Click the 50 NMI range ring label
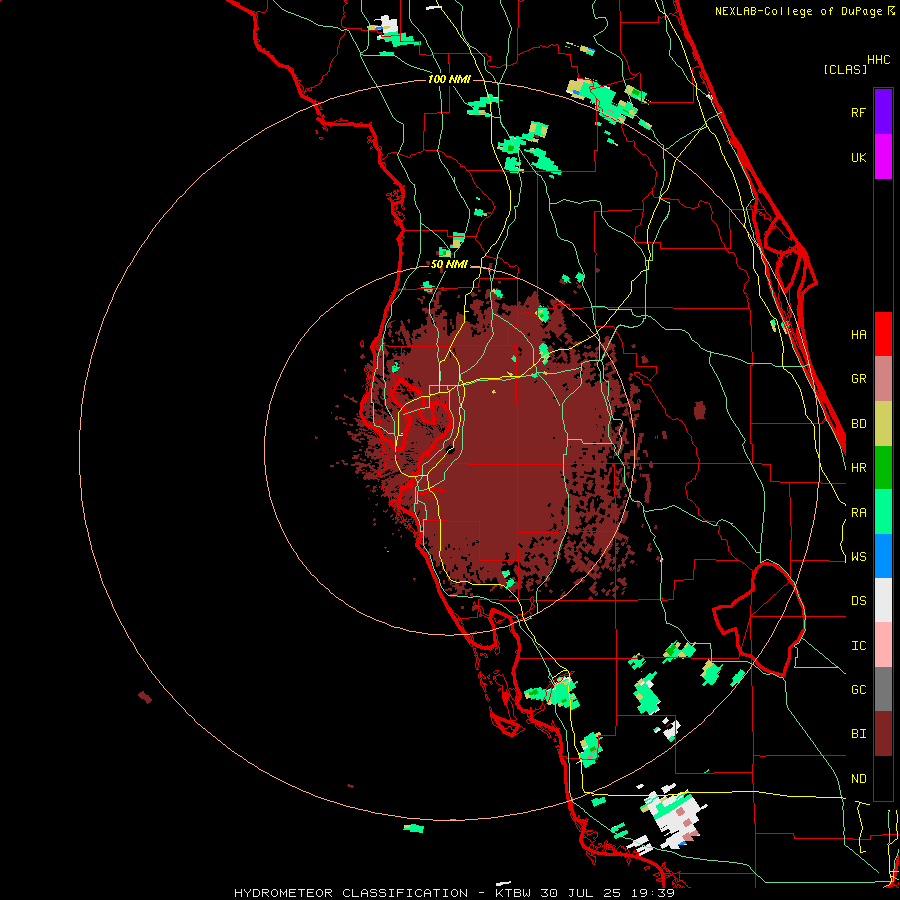The height and width of the screenshot is (900, 900). pyautogui.click(x=449, y=265)
